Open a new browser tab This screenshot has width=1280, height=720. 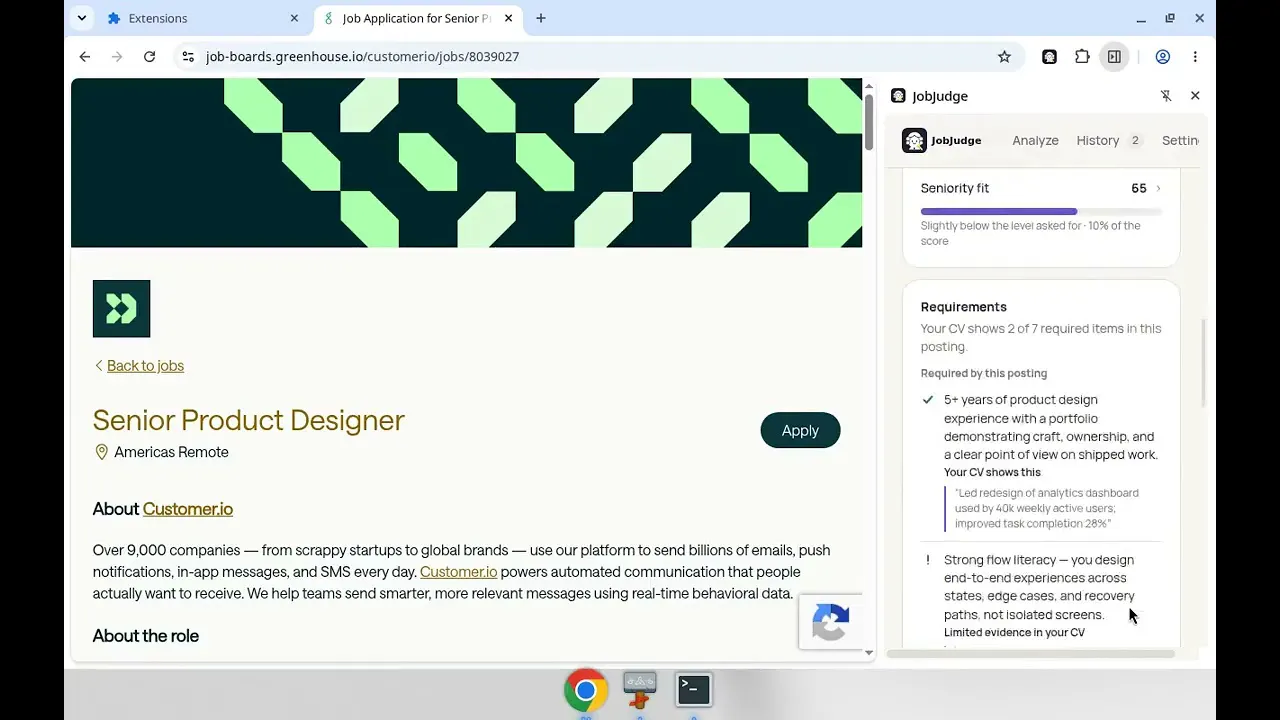(x=541, y=18)
